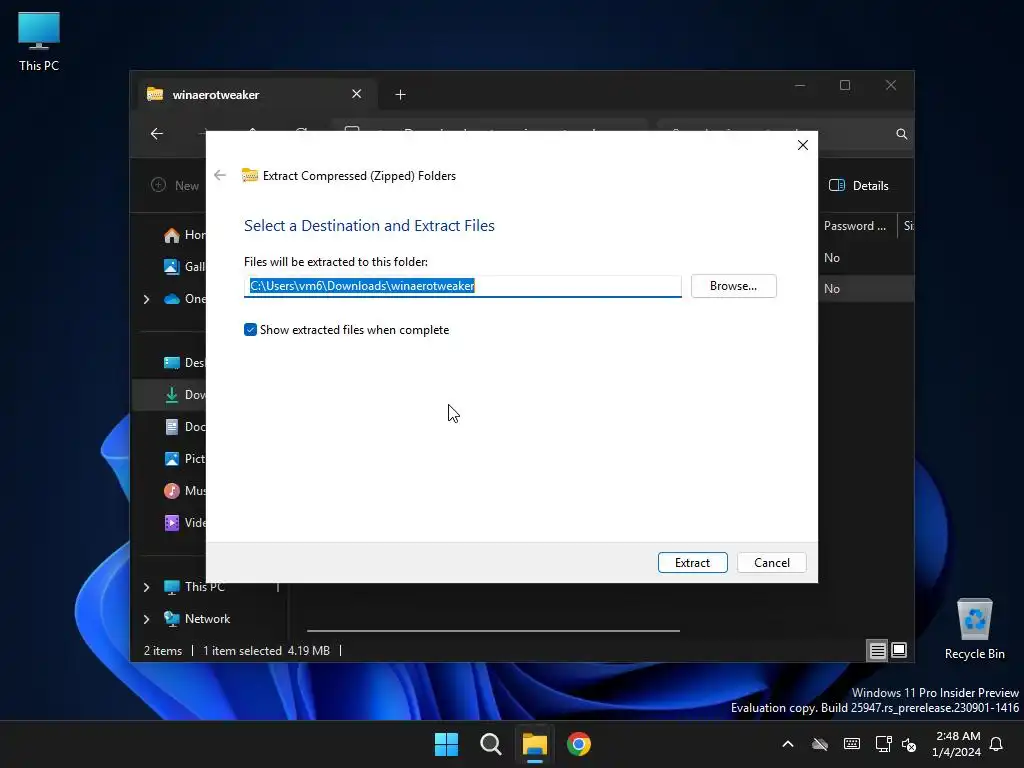The width and height of the screenshot is (1024, 768).
Task: Sort by the Password column header
Action: [857, 225]
